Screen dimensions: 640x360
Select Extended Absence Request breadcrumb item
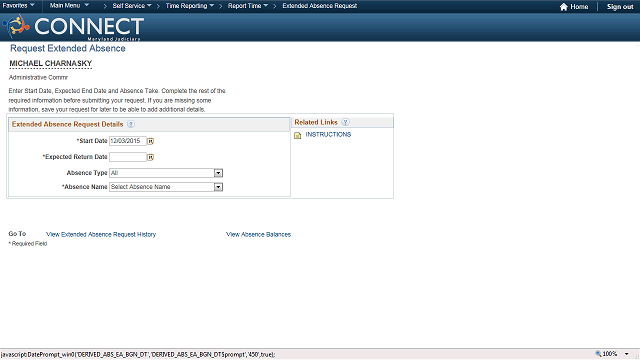320,6
